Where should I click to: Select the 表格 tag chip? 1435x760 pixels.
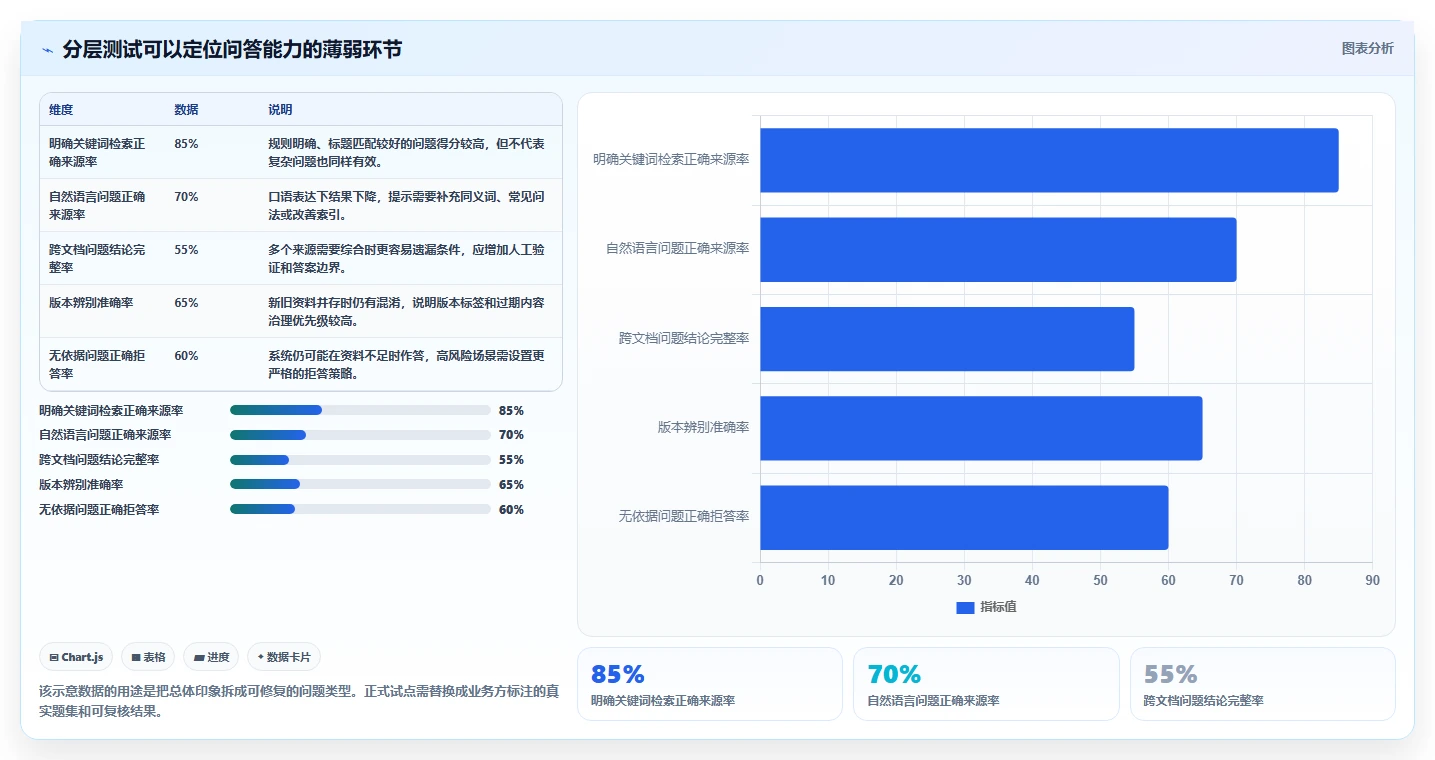point(148,657)
